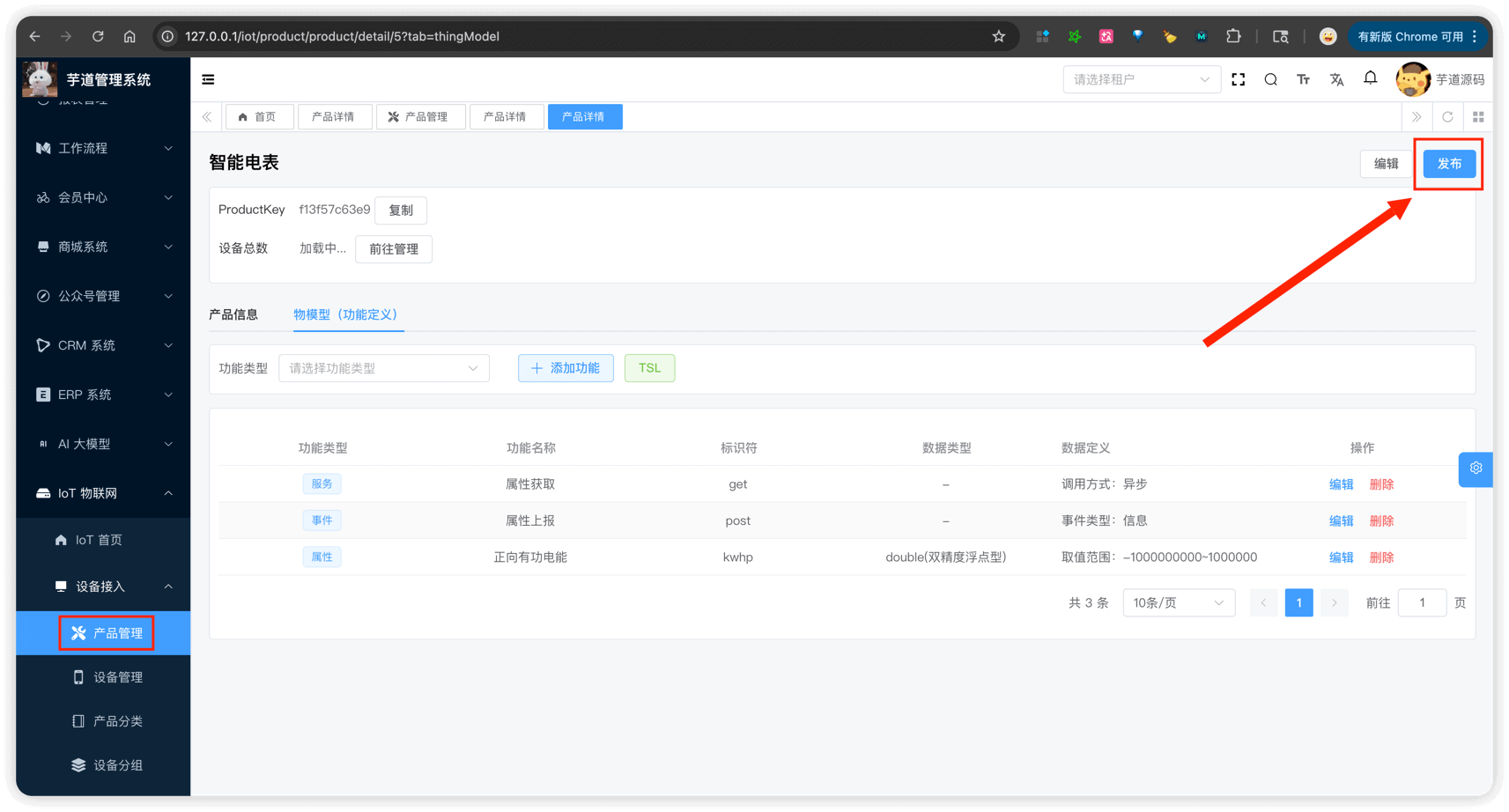Open IoT 首页 via the home icon
1509x812 pixels.
60,539
